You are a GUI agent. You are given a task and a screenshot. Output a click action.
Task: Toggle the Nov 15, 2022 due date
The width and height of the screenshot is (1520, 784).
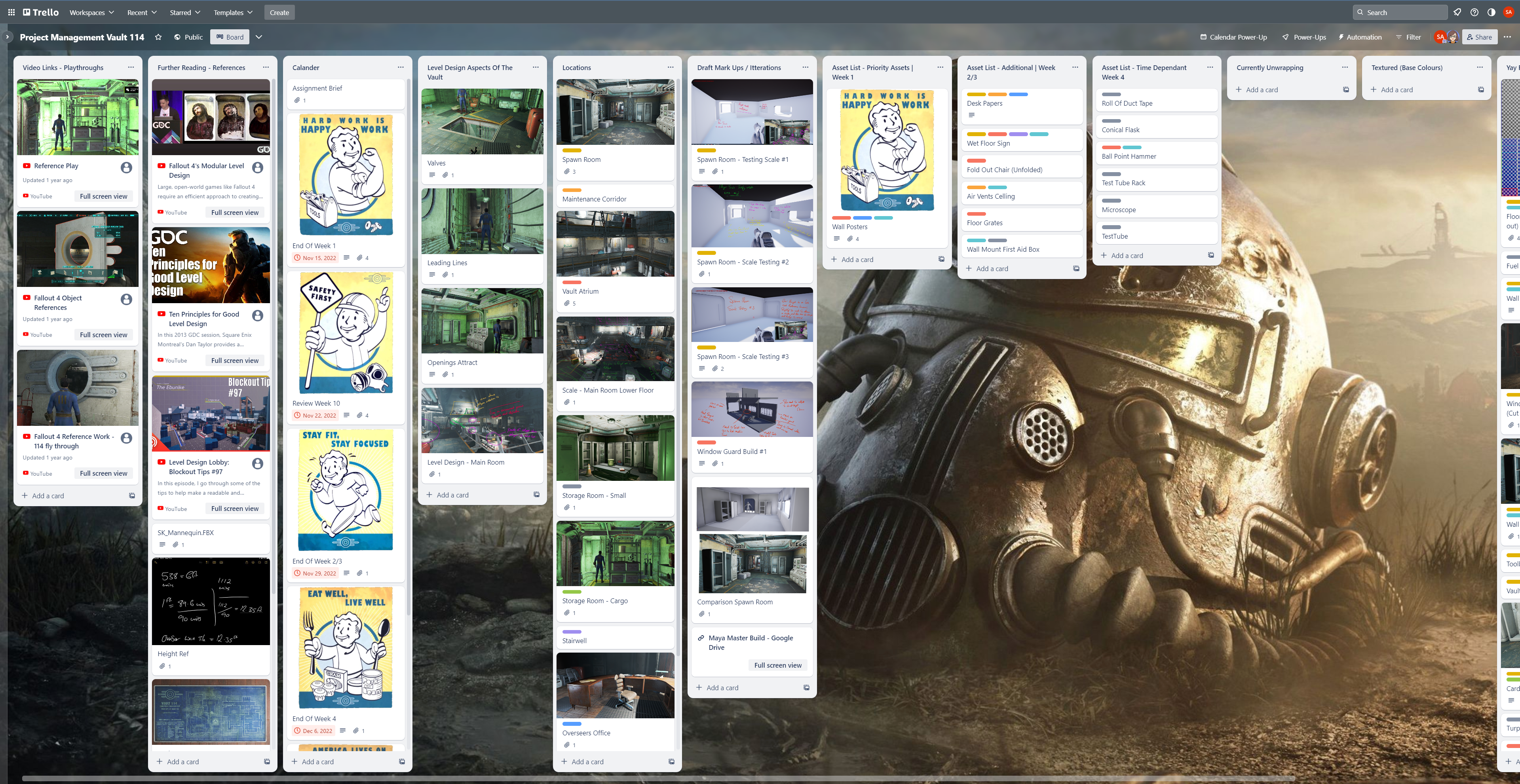pos(315,258)
